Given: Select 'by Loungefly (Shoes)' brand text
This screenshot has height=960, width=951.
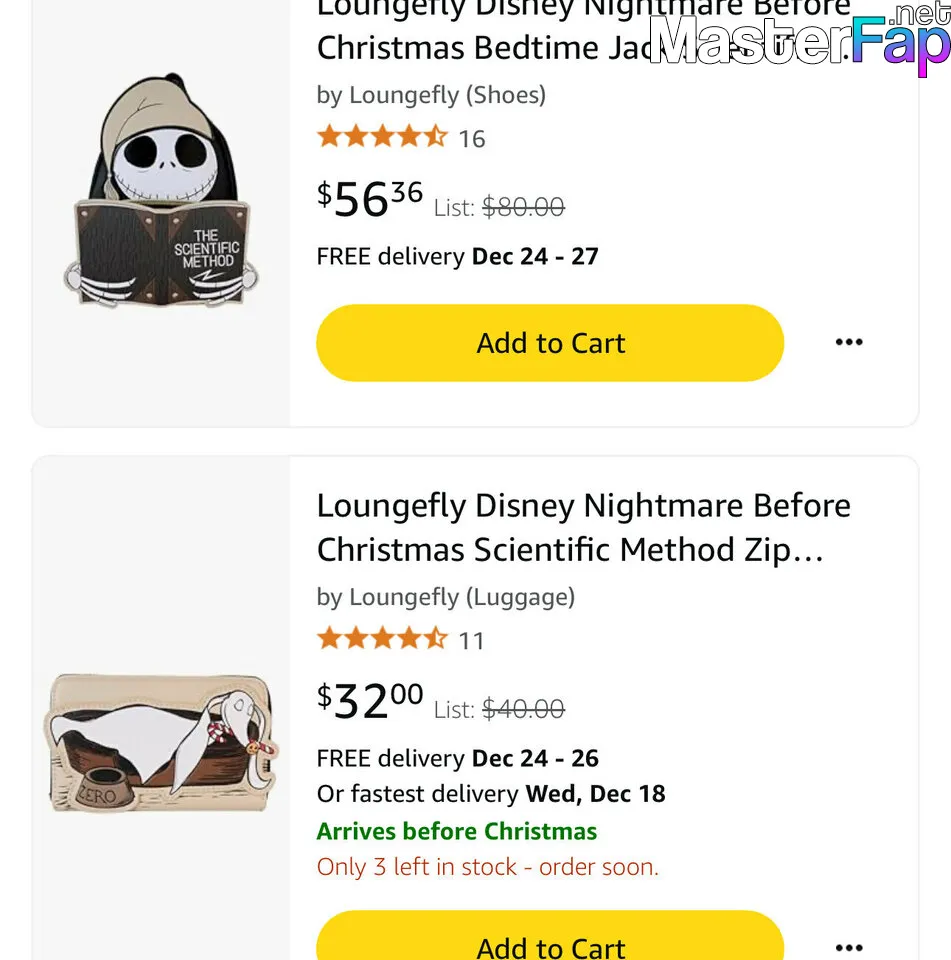Looking at the screenshot, I should coord(431,95).
